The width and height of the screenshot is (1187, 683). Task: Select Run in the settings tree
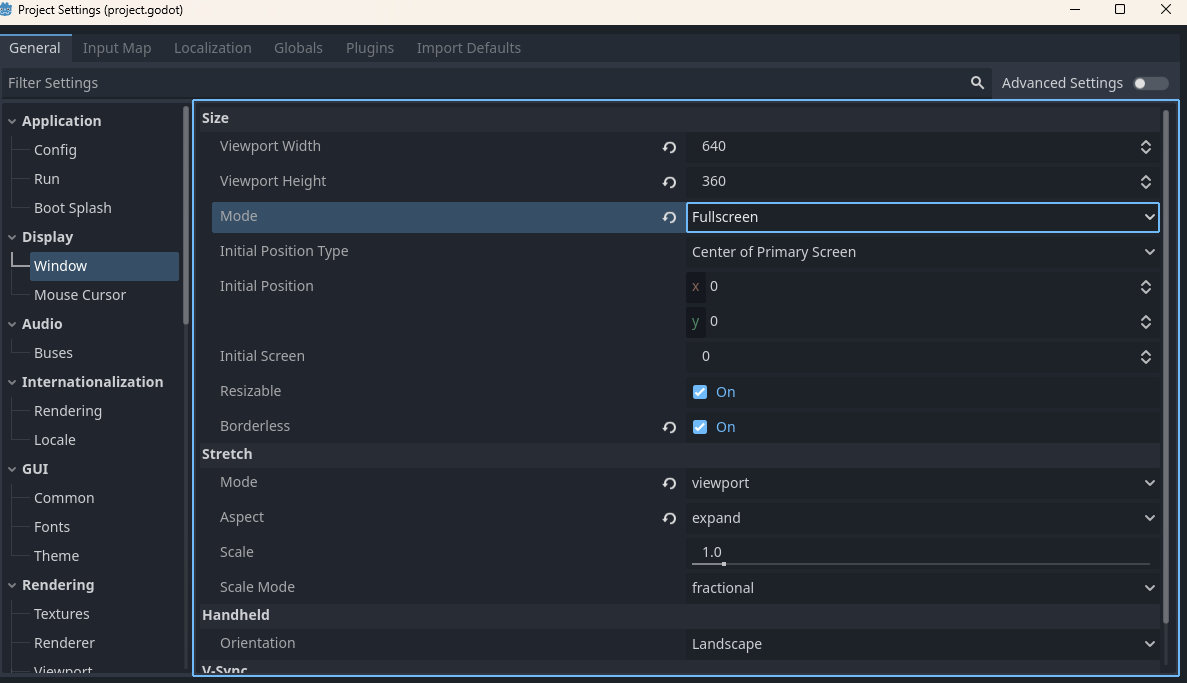(x=47, y=179)
